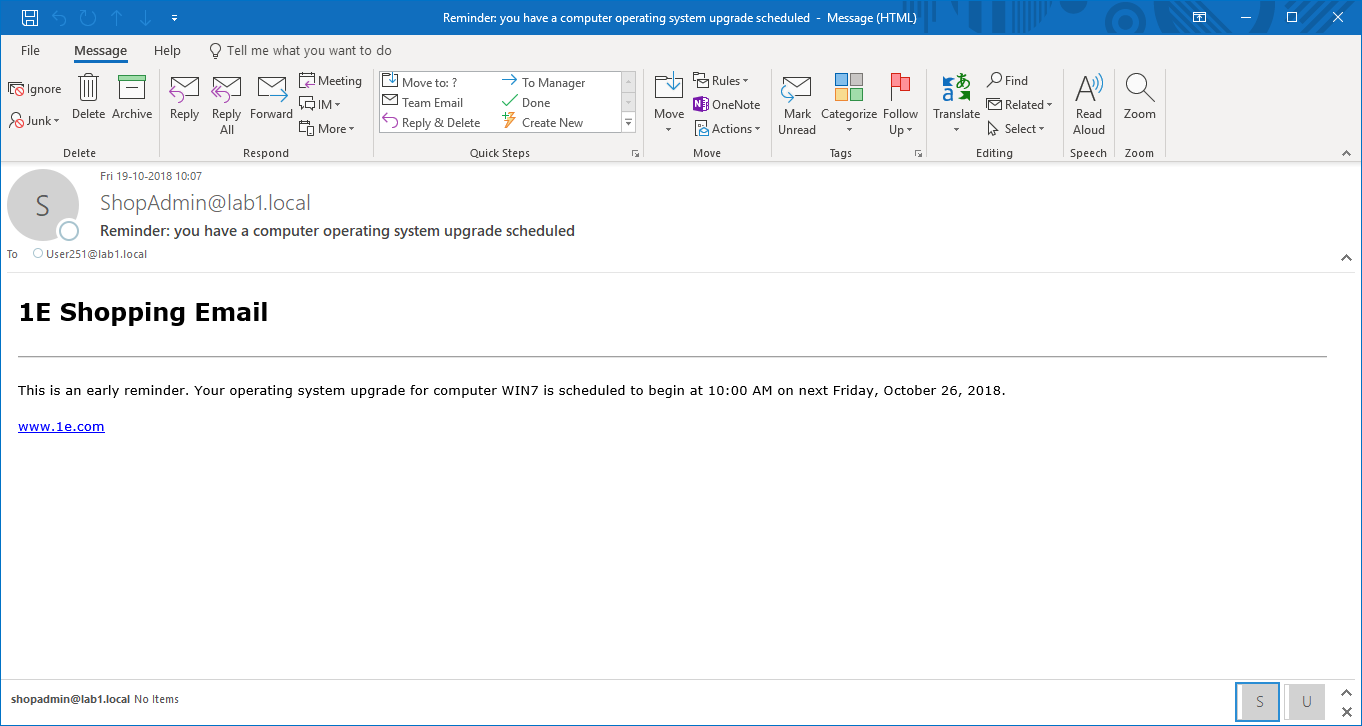
Task: Switch to the Help tab
Action: [x=167, y=51]
